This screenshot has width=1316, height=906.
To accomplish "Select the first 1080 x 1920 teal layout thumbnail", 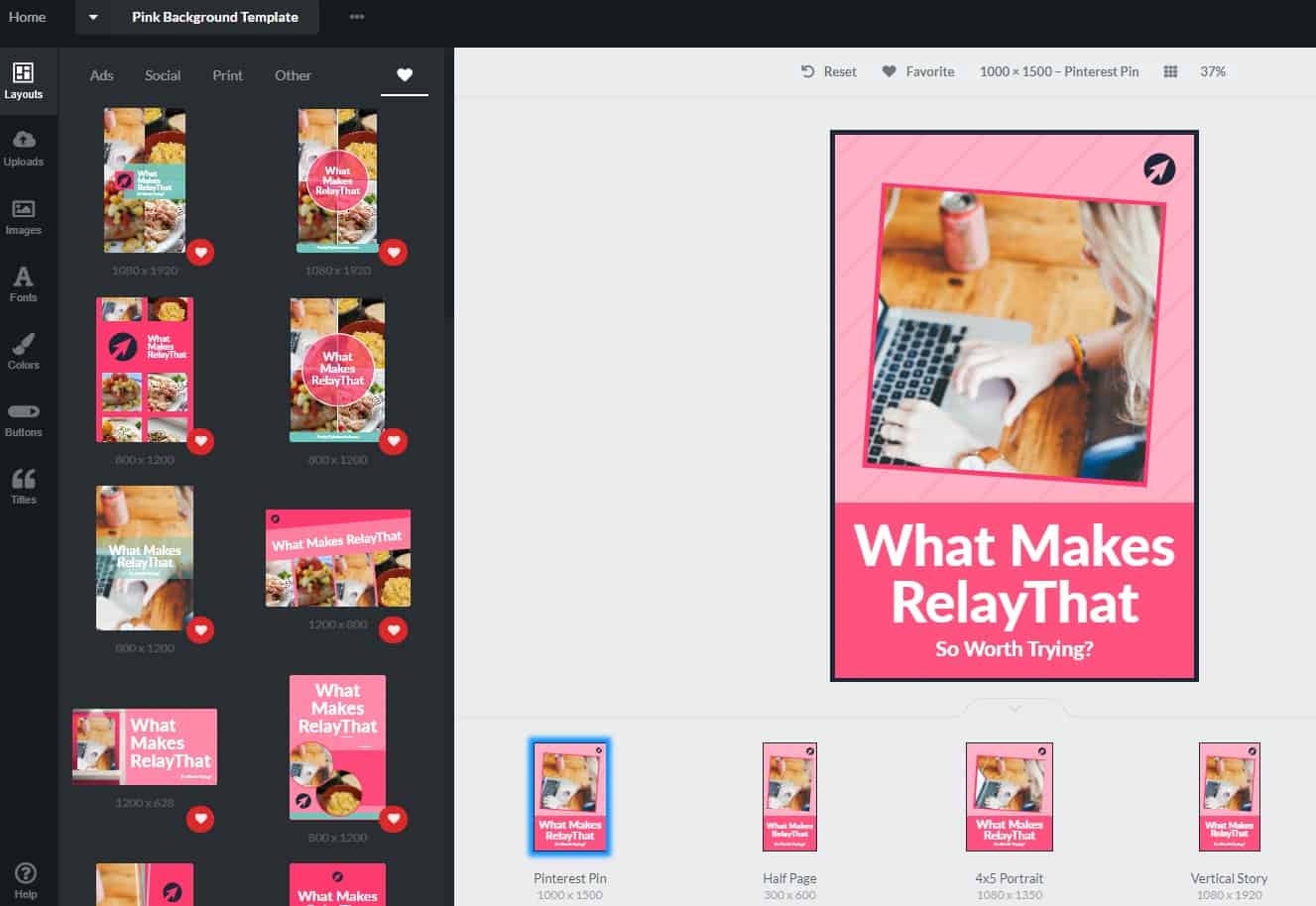I will click(x=145, y=180).
